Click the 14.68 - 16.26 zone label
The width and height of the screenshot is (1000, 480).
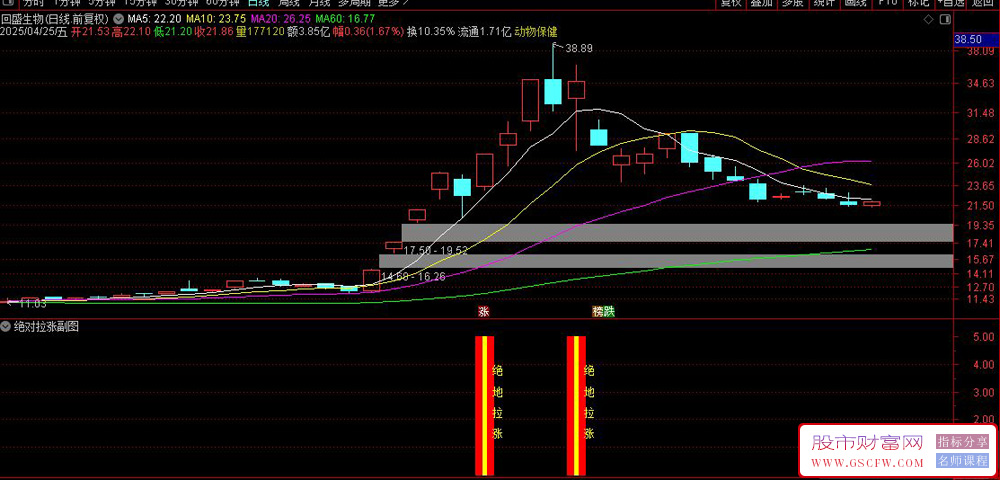click(x=413, y=276)
